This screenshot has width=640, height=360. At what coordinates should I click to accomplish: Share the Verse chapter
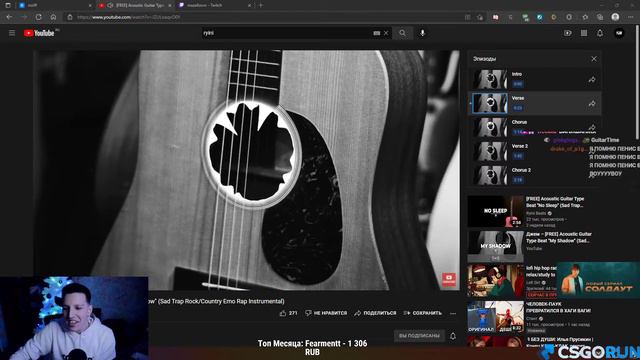click(x=592, y=104)
